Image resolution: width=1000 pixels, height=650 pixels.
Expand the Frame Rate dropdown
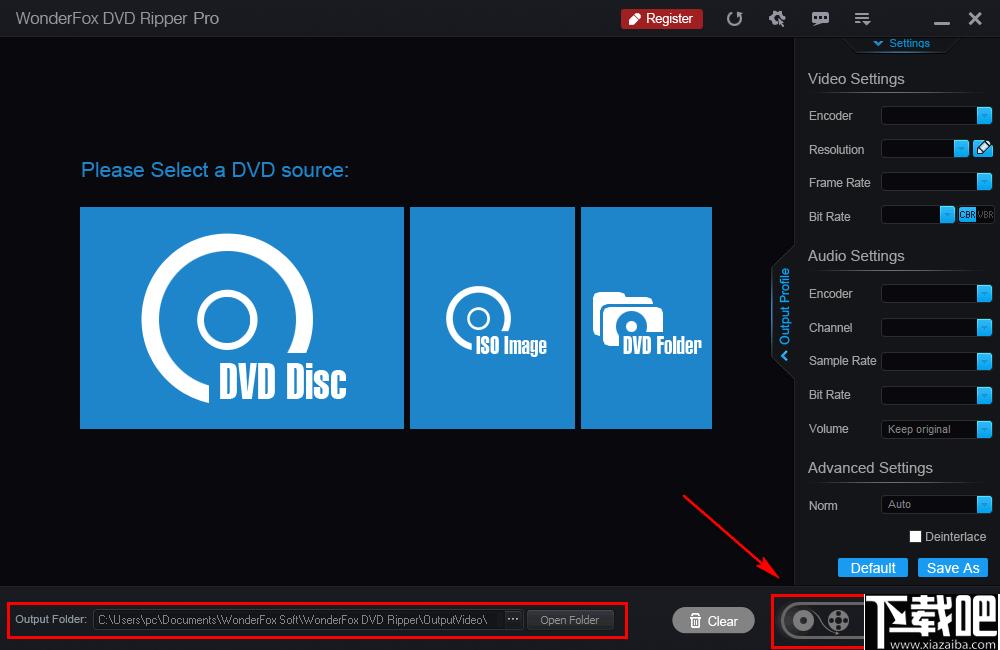point(984,182)
